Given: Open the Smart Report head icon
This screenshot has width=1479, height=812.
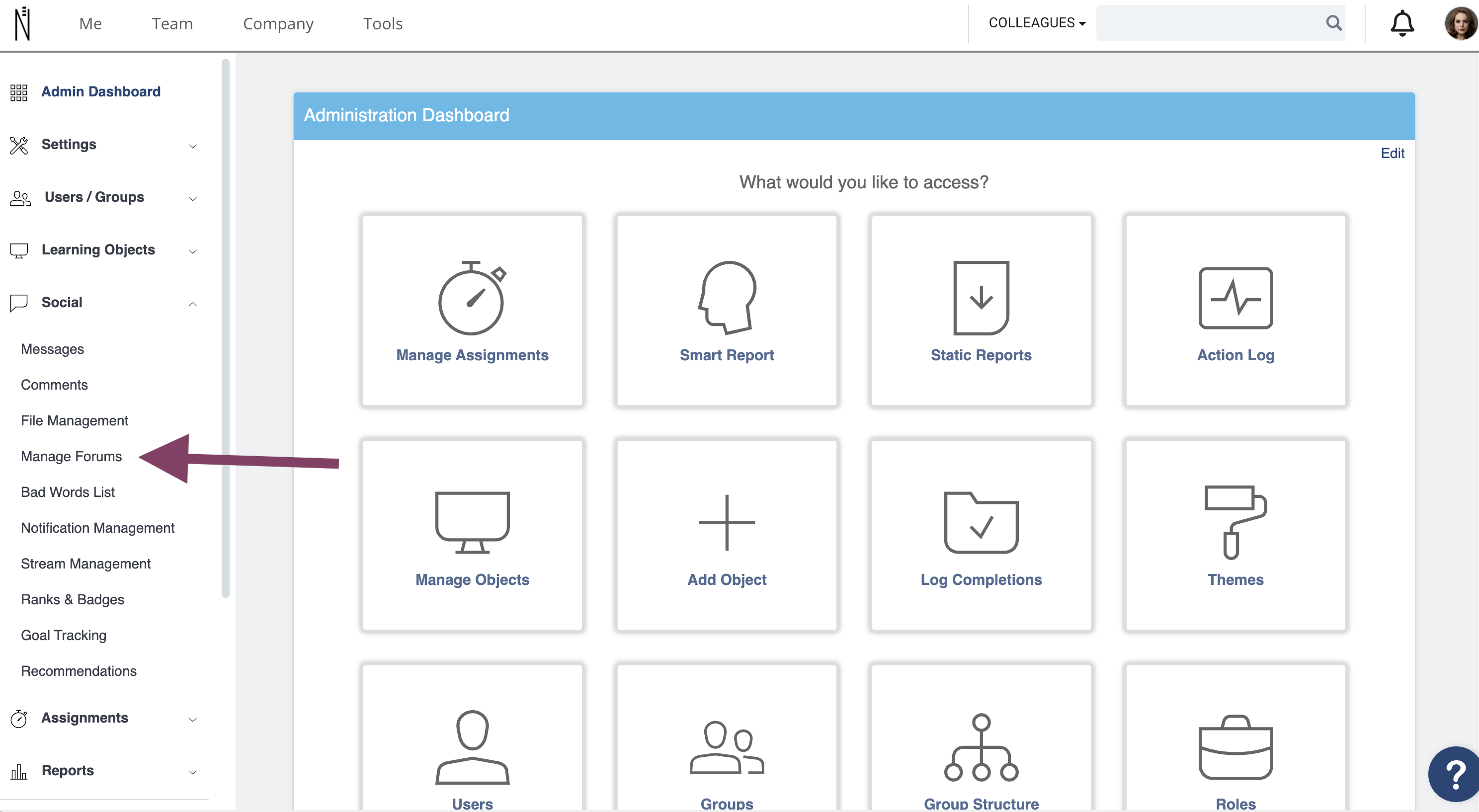Looking at the screenshot, I should [727, 298].
